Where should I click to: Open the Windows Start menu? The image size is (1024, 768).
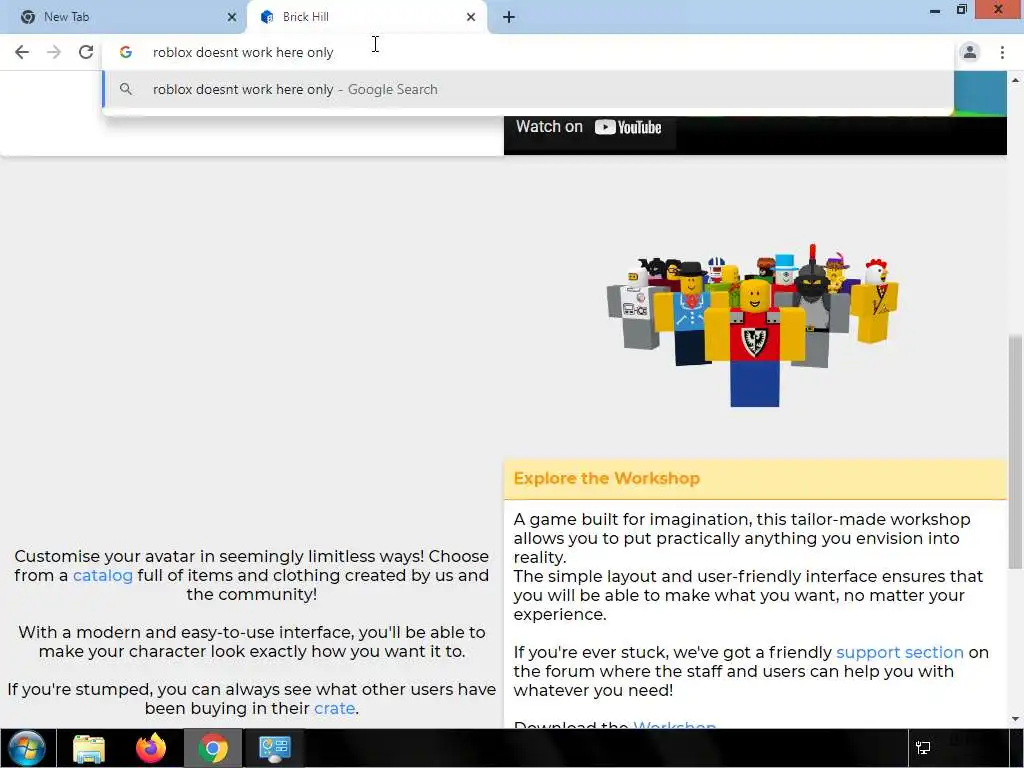tap(27, 748)
